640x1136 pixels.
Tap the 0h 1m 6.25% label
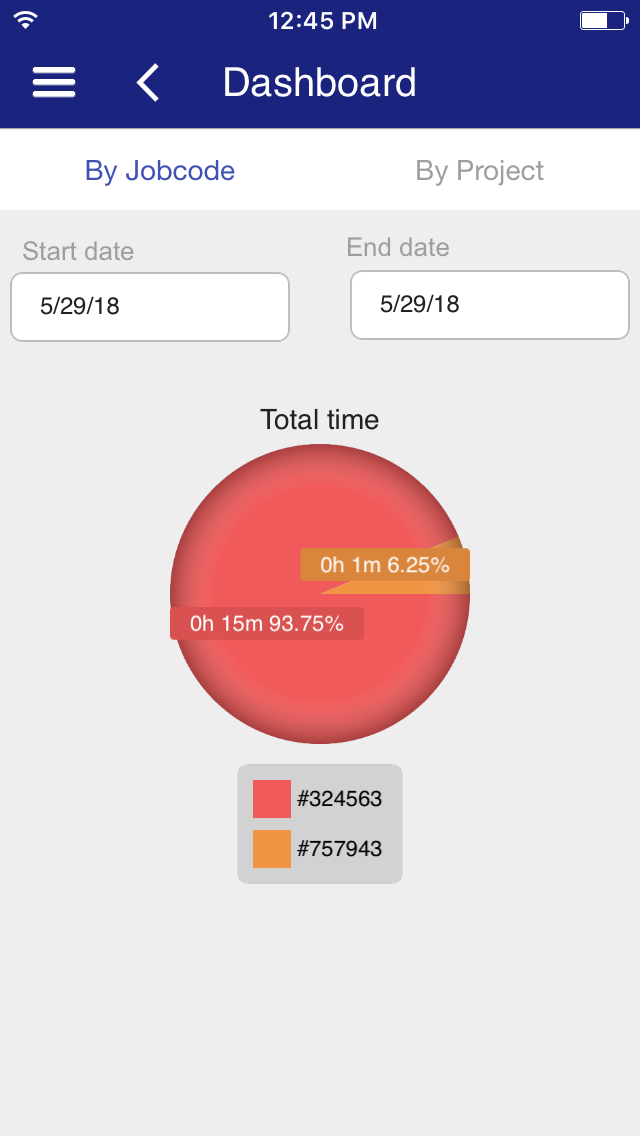[385, 564]
